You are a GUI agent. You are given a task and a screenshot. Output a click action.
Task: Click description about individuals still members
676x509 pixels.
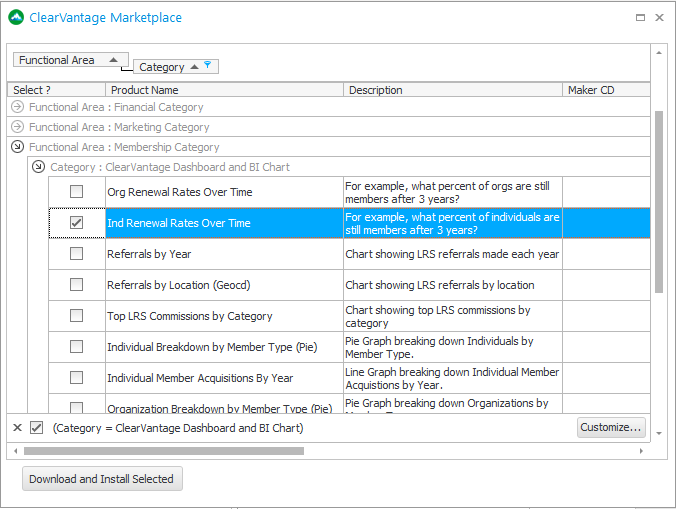[452, 223]
